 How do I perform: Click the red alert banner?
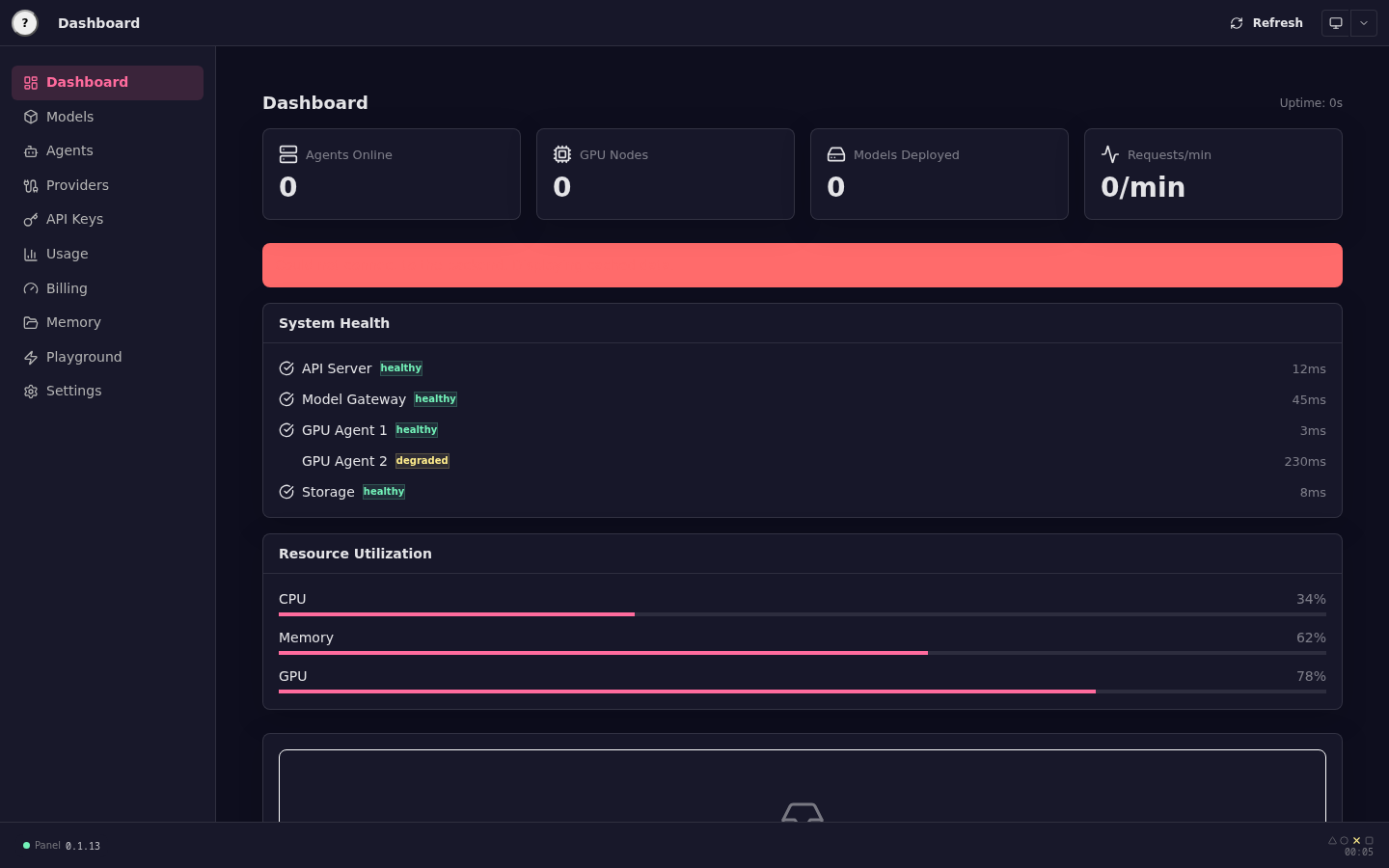click(803, 265)
